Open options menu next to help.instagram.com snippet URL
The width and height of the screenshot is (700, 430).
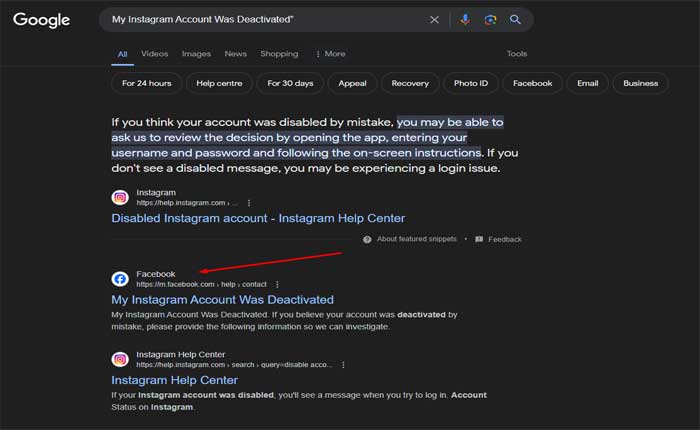pos(249,203)
